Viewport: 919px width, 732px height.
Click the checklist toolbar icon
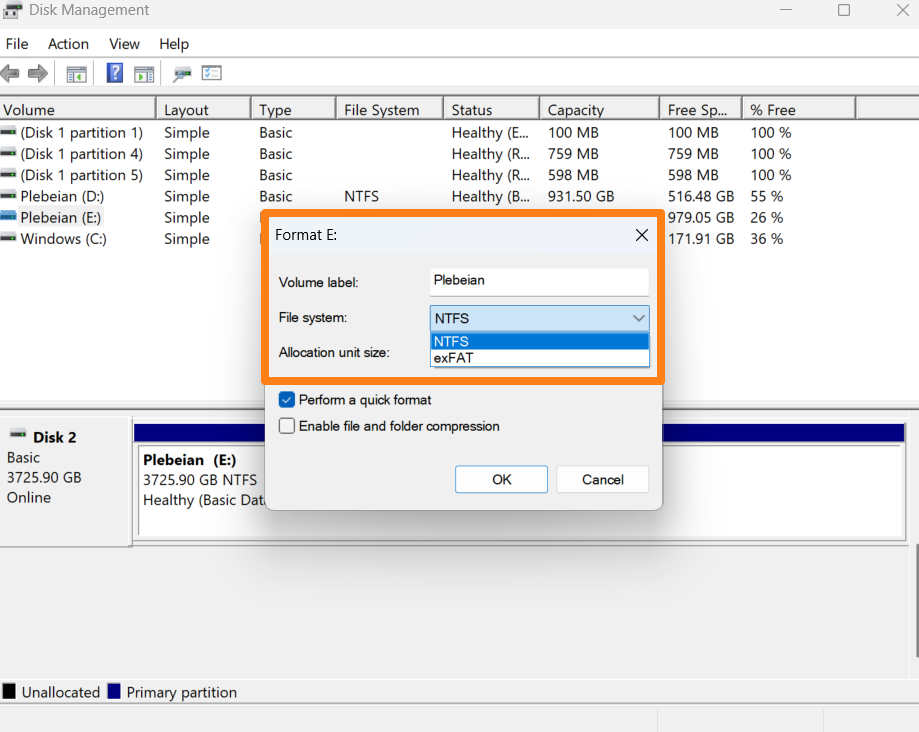pos(211,72)
